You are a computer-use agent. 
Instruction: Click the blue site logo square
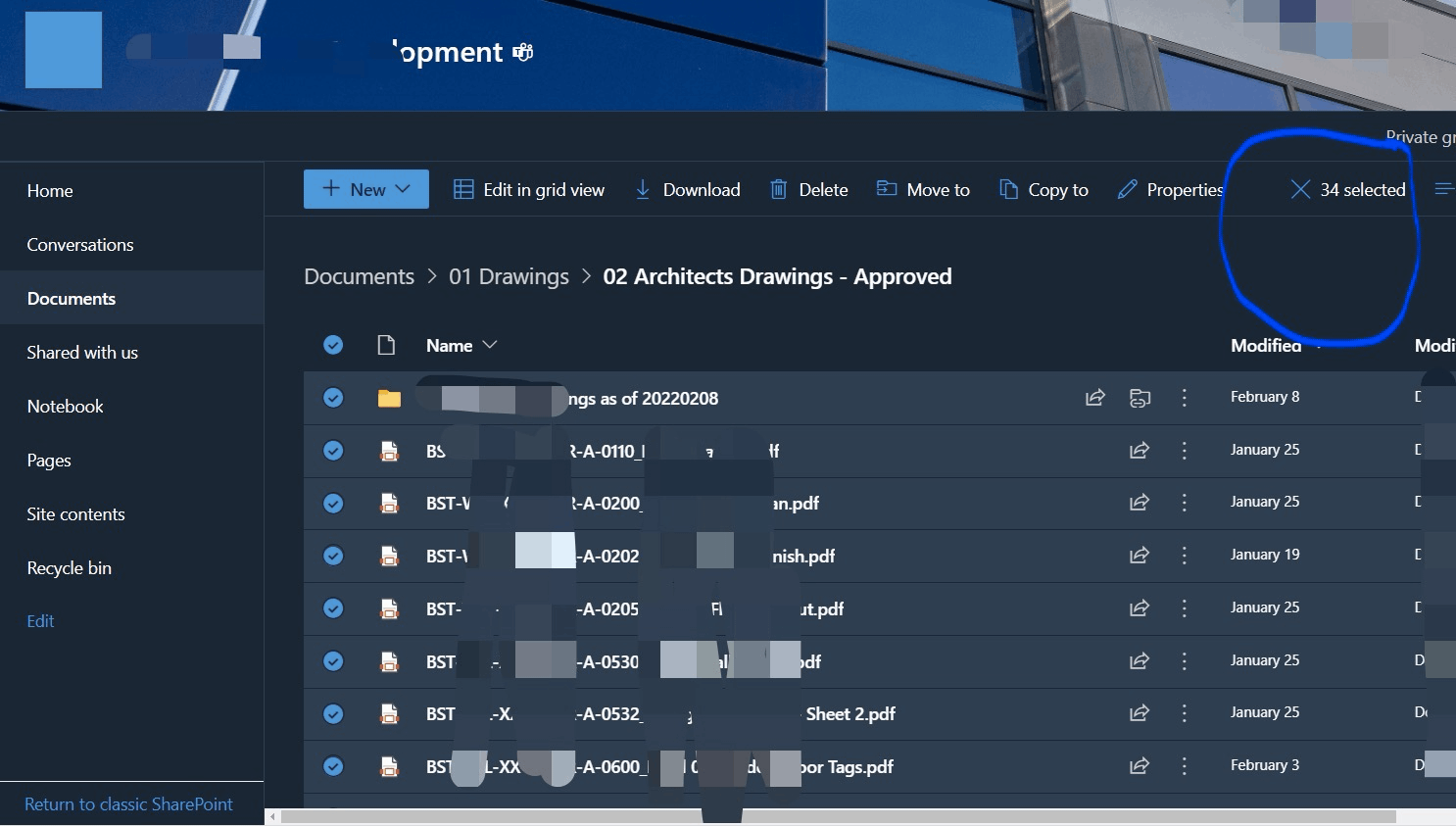coord(64,50)
